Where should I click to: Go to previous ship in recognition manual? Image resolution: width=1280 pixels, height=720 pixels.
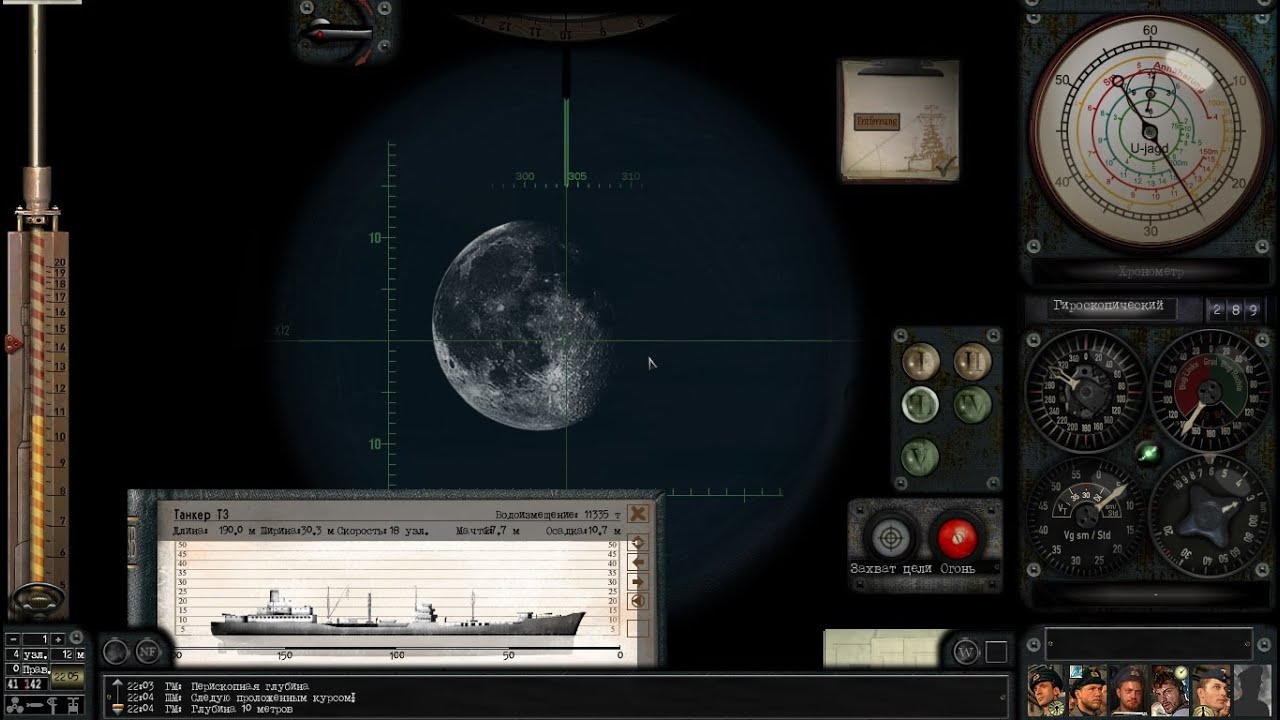[638, 562]
